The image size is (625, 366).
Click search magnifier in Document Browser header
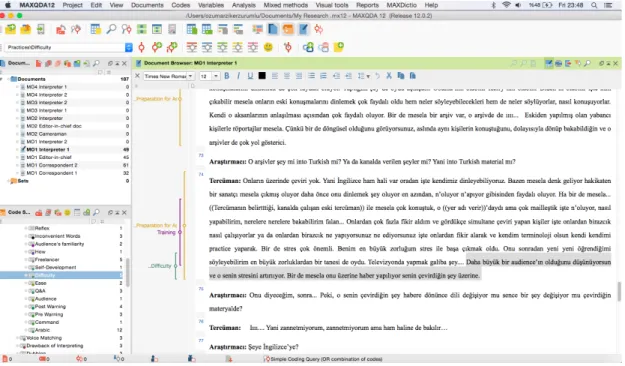tap(587, 63)
